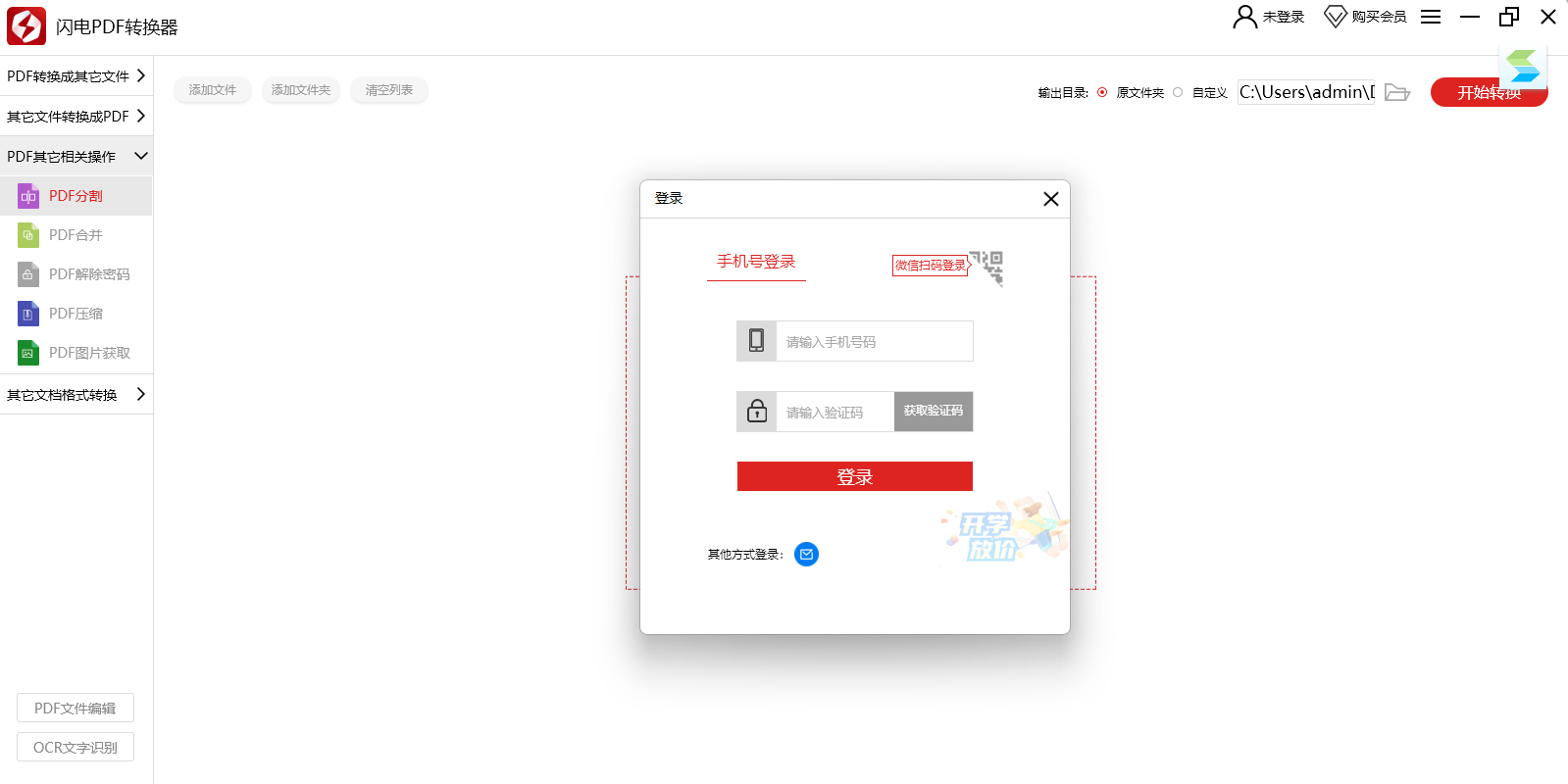Click the 请输入验证码 input field
1568x784 pixels.
(835, 412)
